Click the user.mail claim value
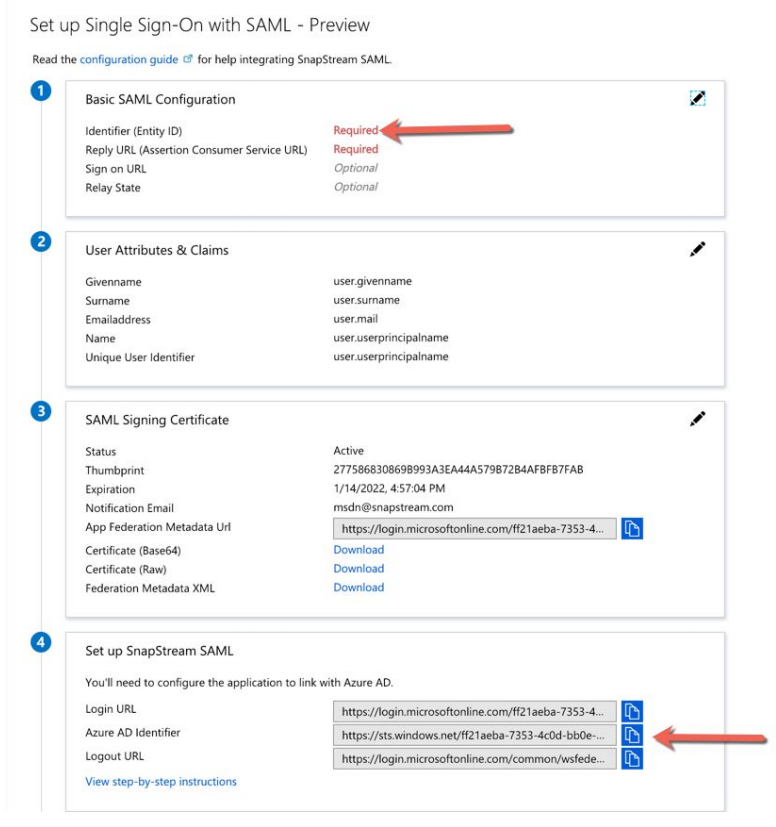The image size is (776, 827). pyautogui.click(x=356, y=319)
